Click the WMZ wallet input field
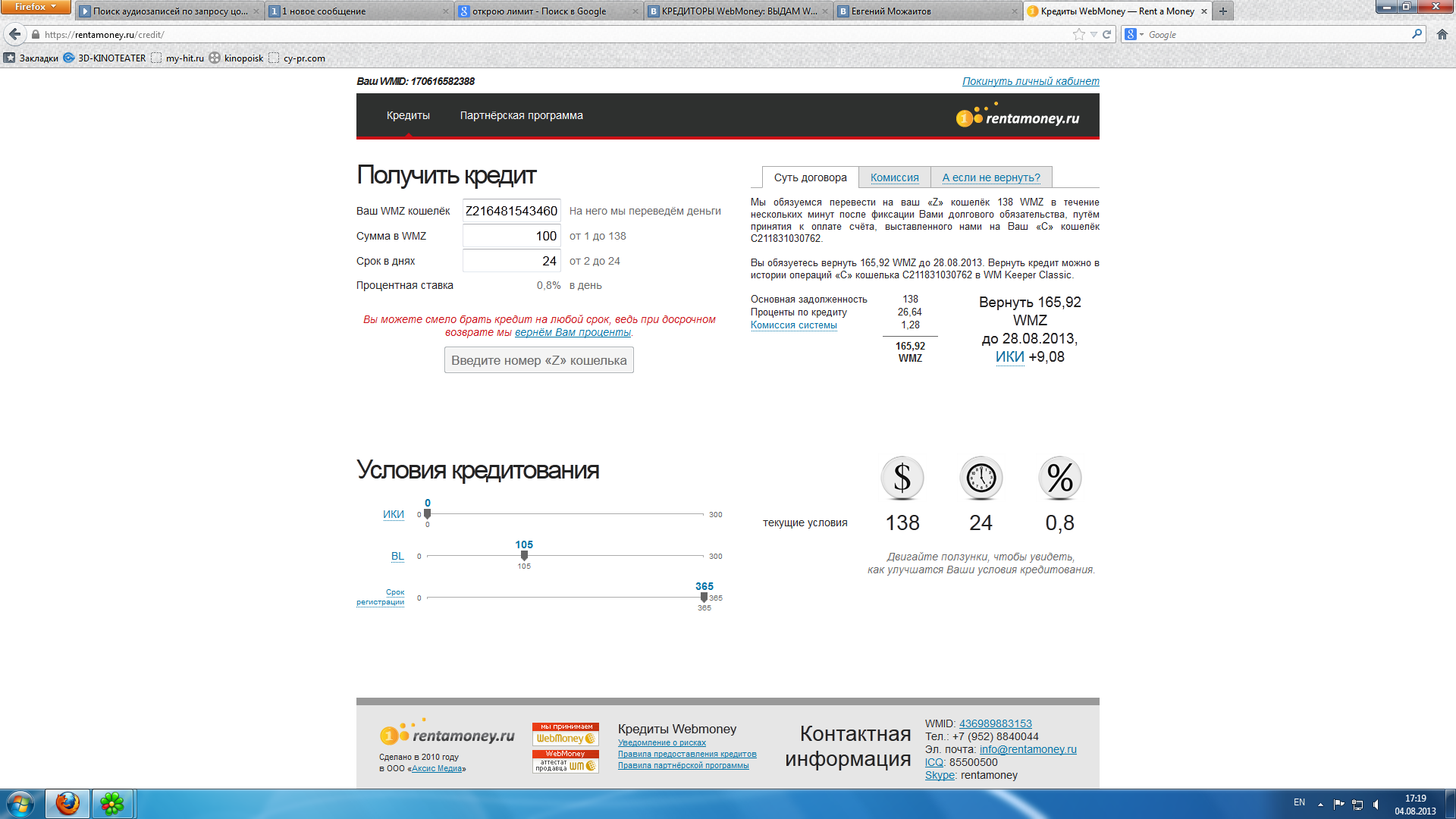Screen dimensions: 1456x819 tap(512, 211)
